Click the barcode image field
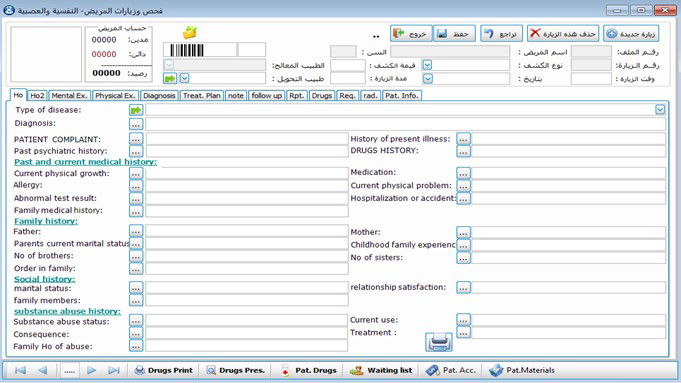This screenshot has height=383, width=681. [200, 50]
